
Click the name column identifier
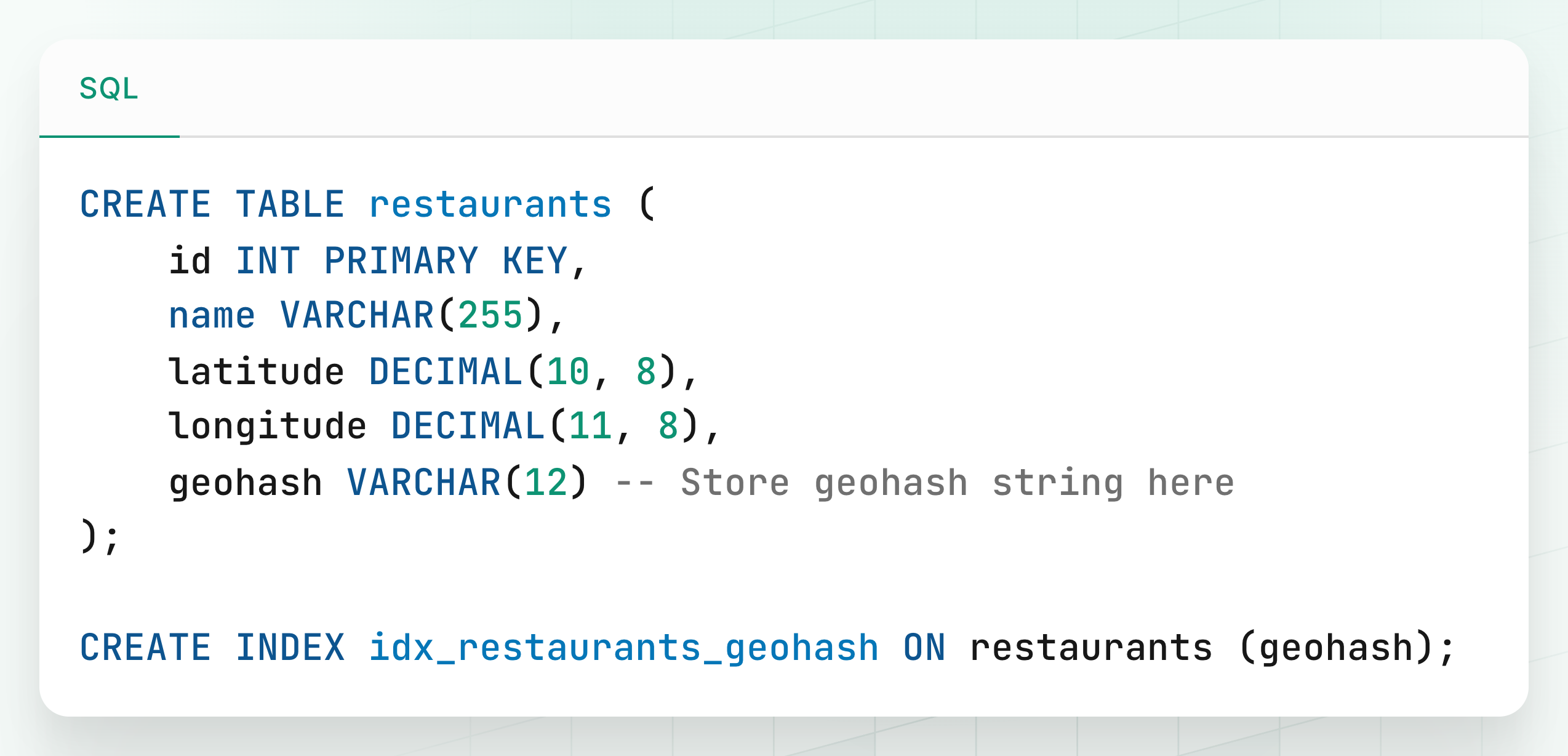coord(212,316)
